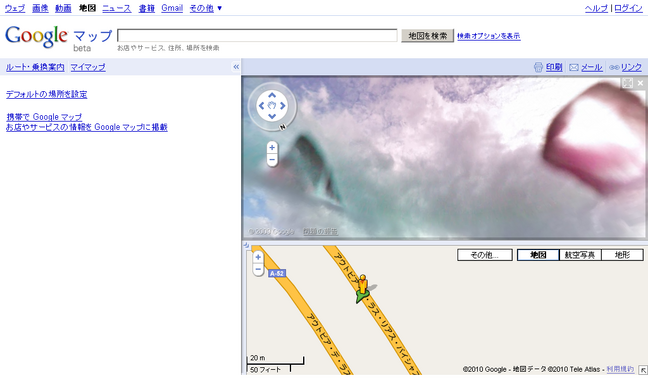Viewport: 648px width, 385px height.
Task: Click the selected 地図 item in the top bar
Action: tap(87, 8)
